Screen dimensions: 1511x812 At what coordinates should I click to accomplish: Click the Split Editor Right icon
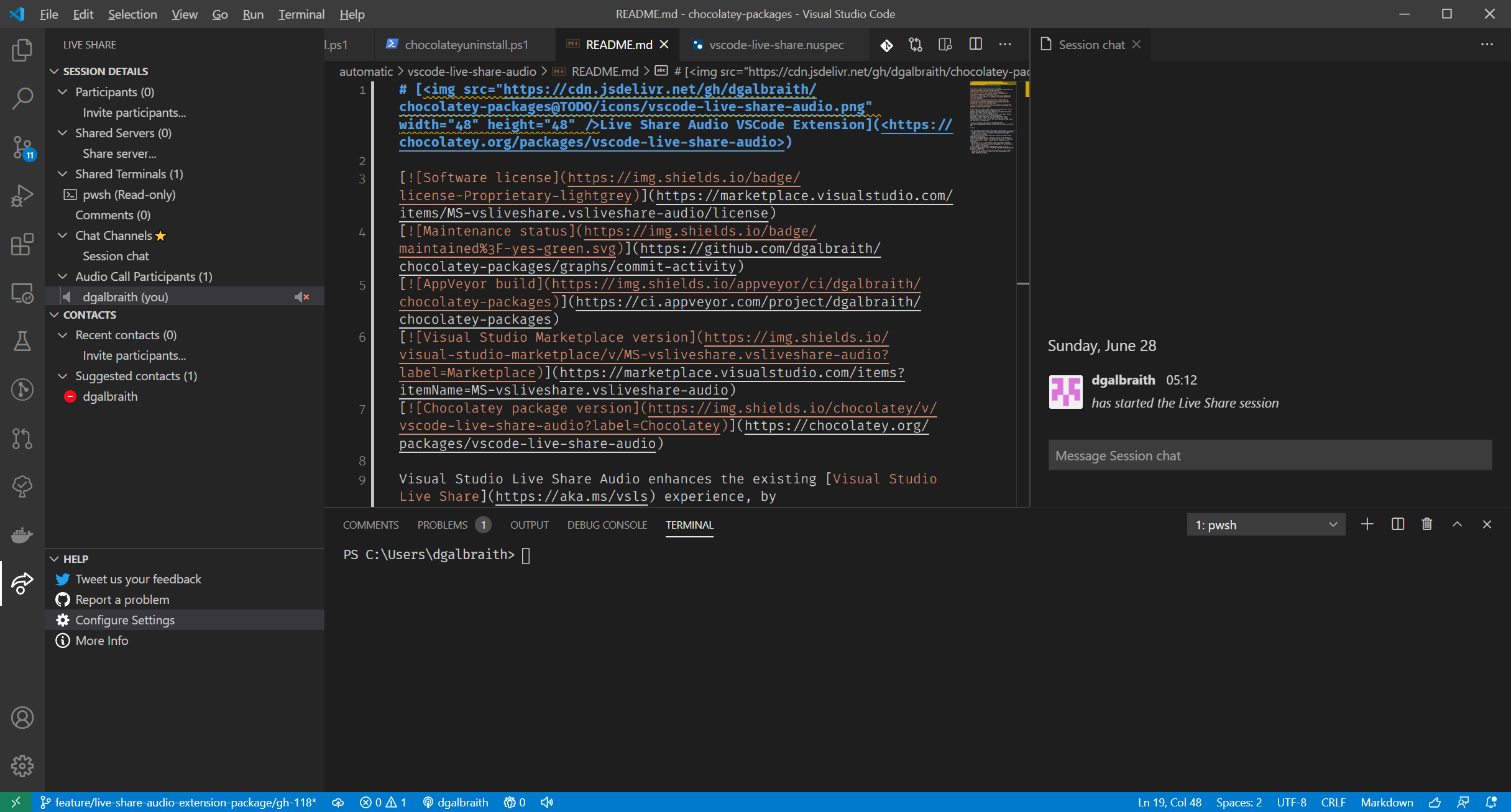(976, 45)
